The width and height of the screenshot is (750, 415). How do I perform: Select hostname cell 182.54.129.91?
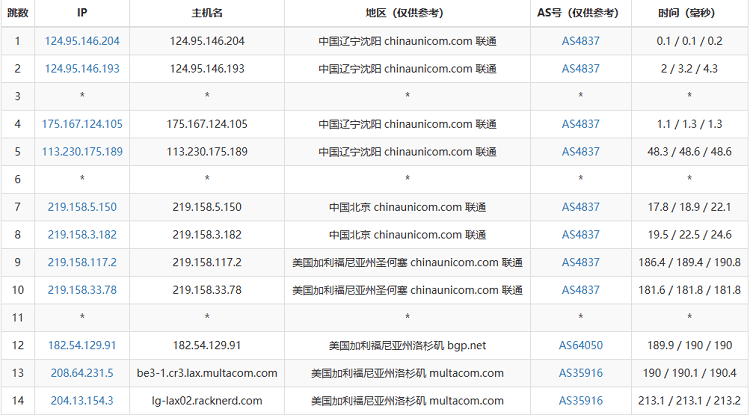[x=207, y=345]
